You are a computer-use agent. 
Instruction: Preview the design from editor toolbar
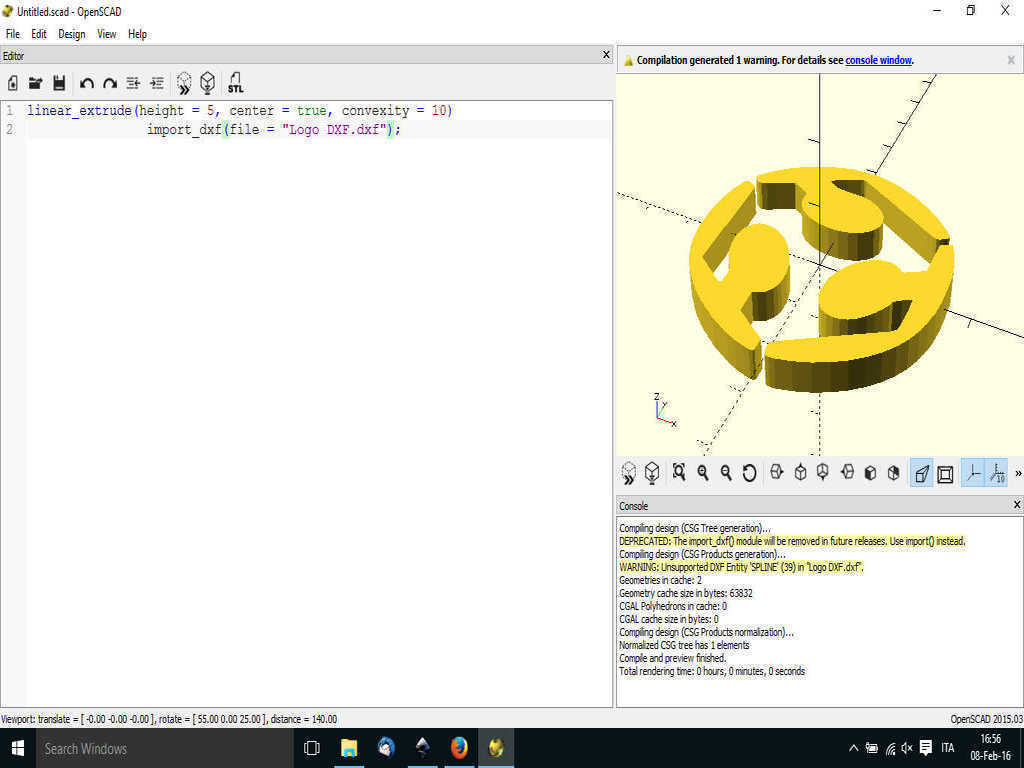184,83
